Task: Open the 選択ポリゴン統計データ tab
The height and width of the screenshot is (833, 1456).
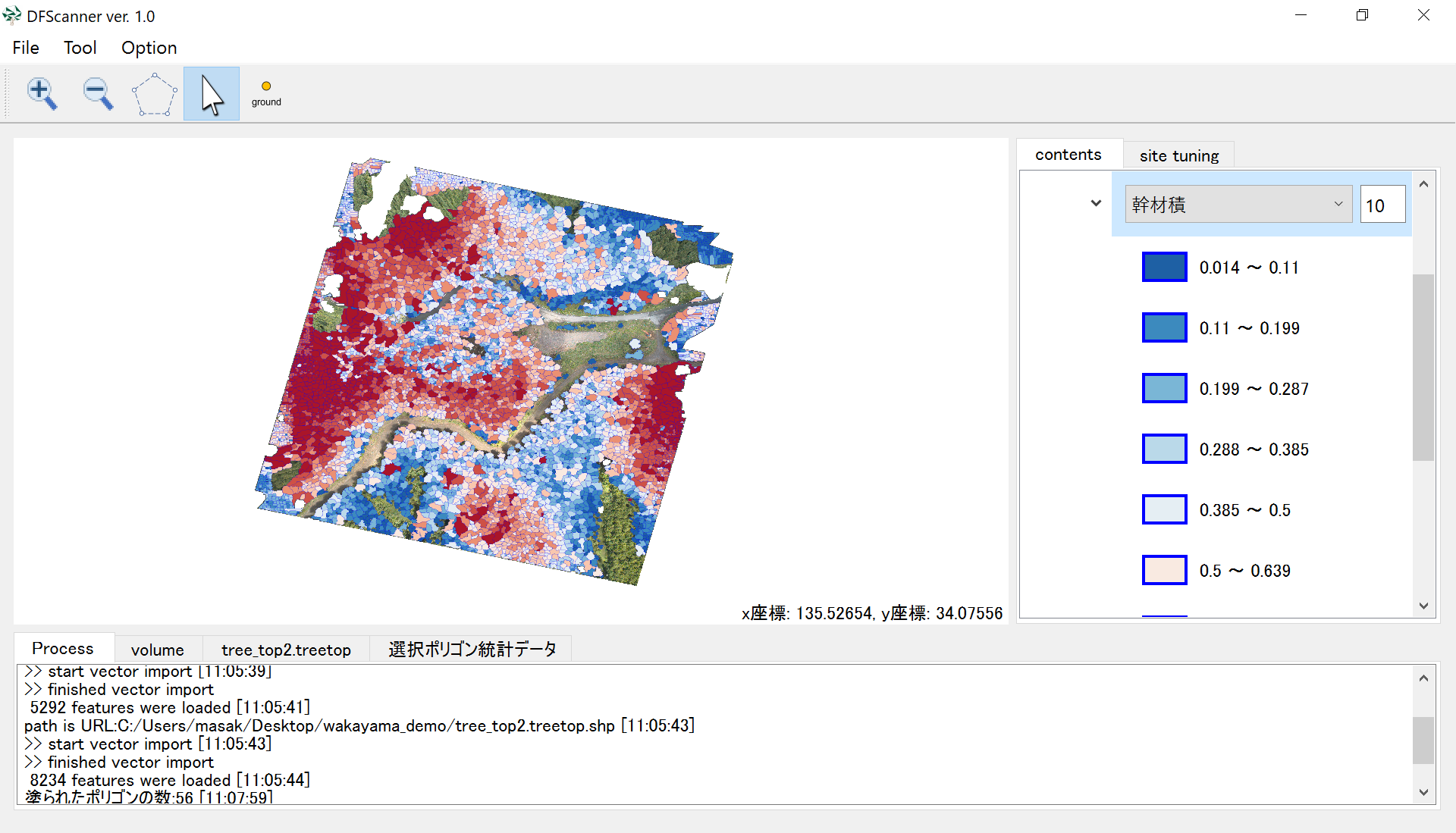Action: (x=472, y=650)
